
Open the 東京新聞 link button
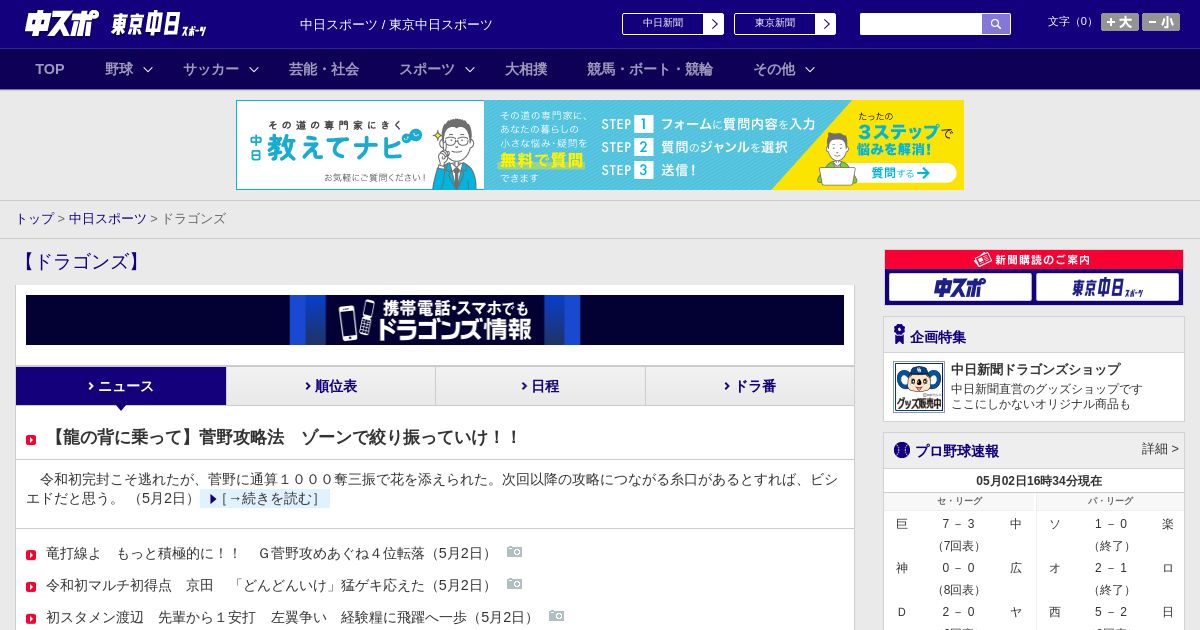tap(785, 24)
